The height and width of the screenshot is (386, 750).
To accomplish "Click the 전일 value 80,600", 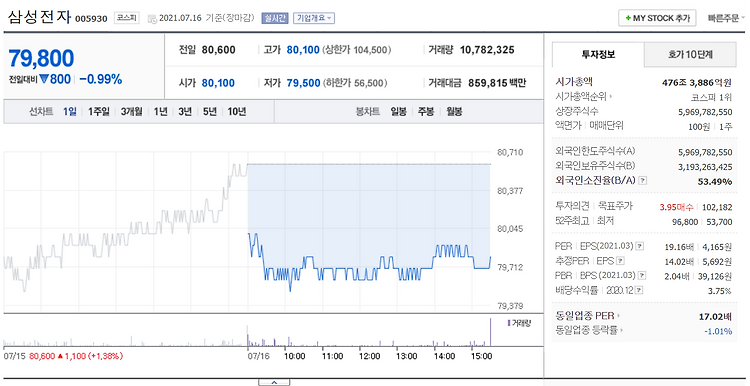I will pyautogui.click(x=219, y=49).
